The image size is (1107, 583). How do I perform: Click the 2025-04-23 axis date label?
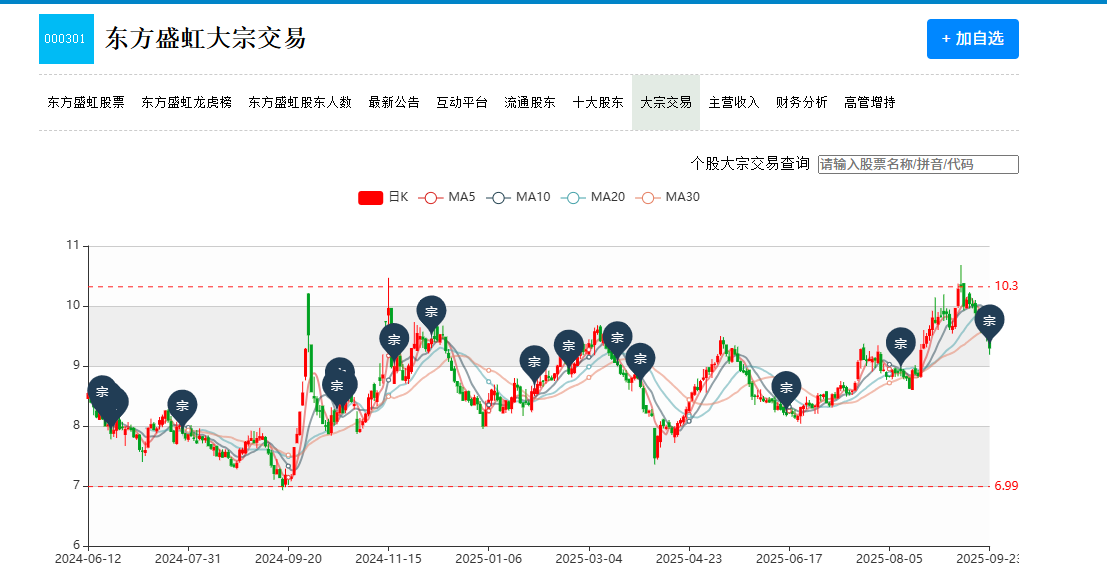pos(689,559)
